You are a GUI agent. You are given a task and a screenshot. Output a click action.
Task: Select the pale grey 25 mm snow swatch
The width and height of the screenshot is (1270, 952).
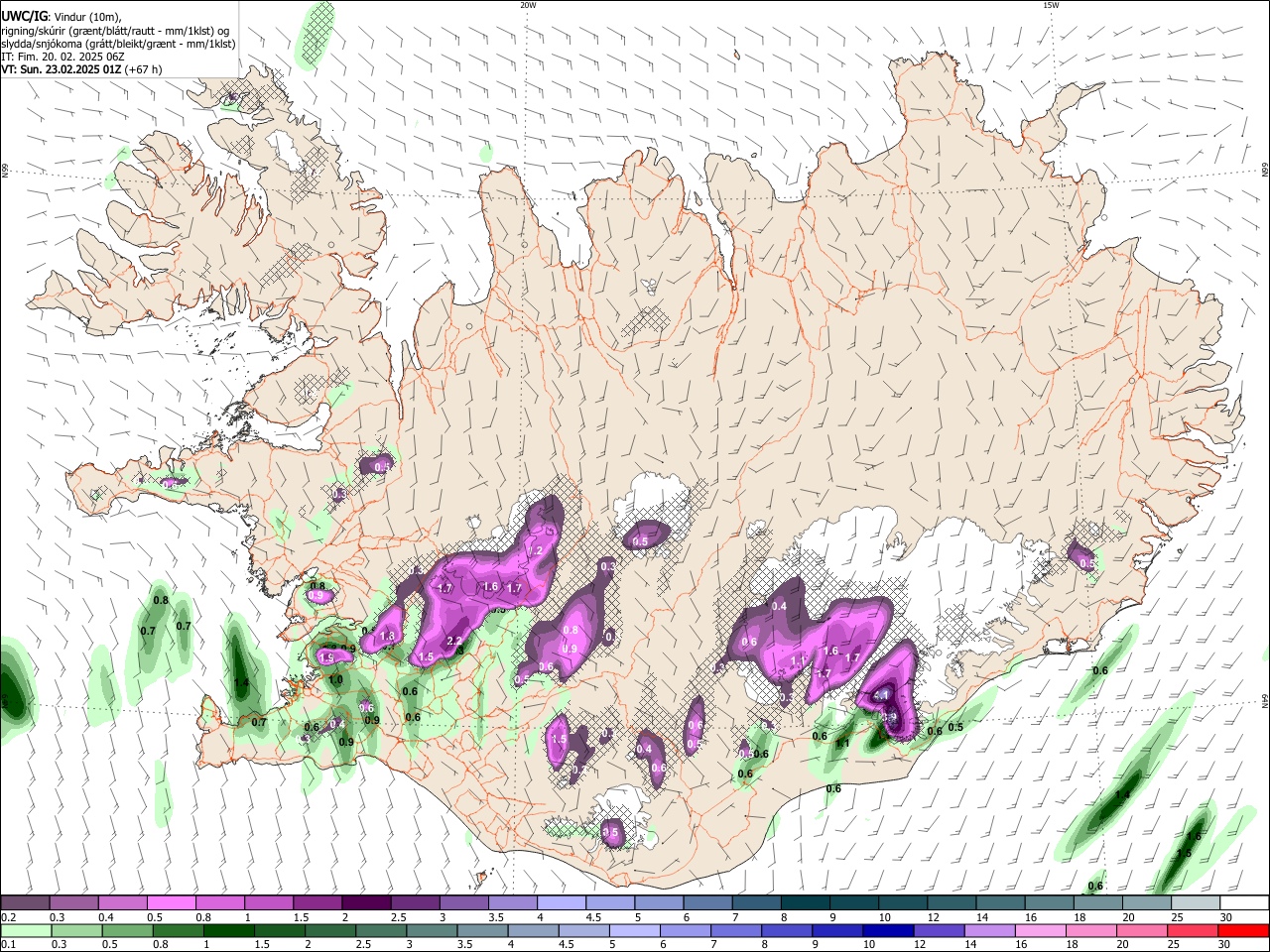pos(1196,903)
